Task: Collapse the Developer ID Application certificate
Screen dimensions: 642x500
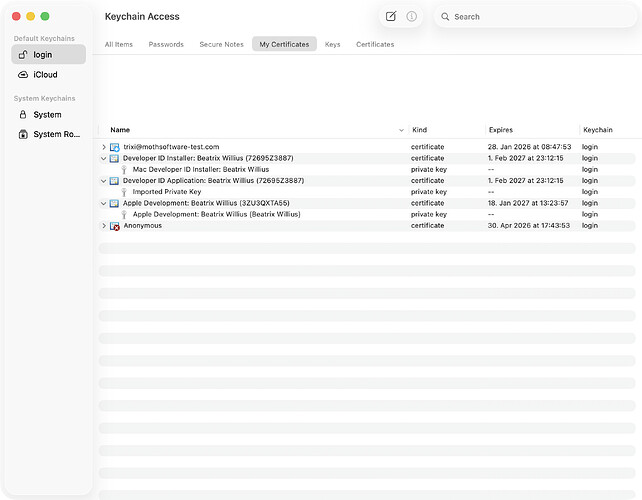Action: pyautogui.click(x=104, y=181)
